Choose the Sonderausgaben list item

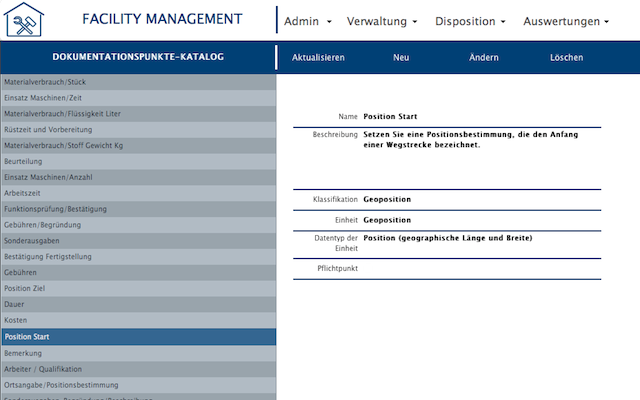[x=138, y=241]
